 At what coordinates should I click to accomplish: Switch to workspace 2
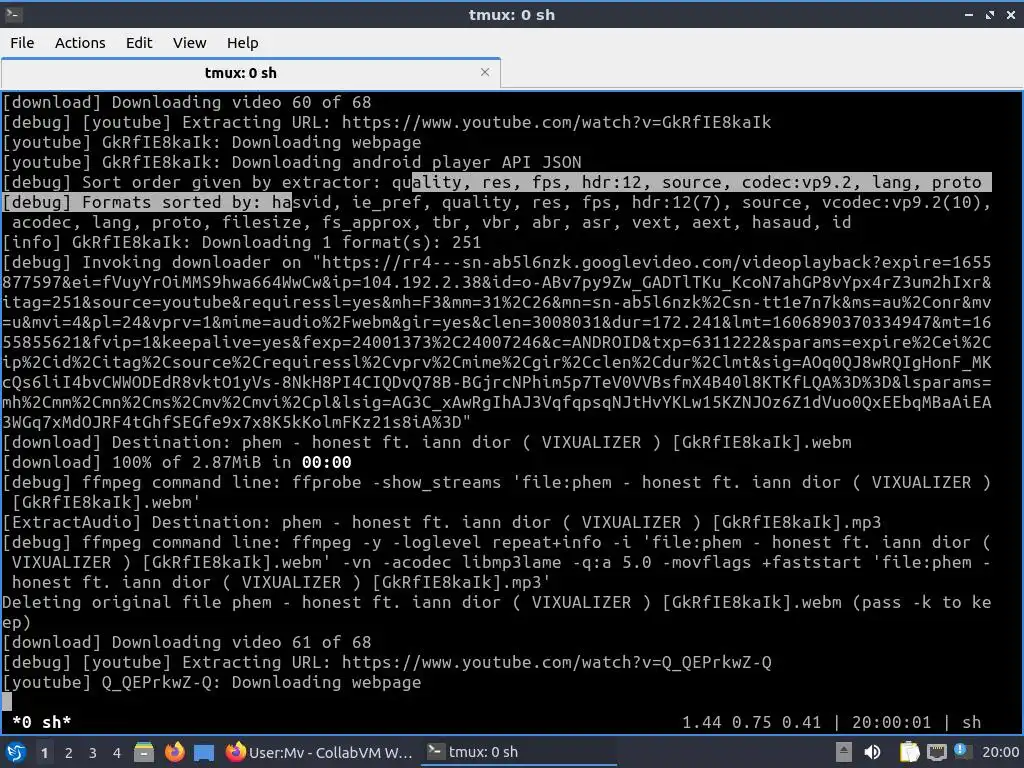point(68,753)
